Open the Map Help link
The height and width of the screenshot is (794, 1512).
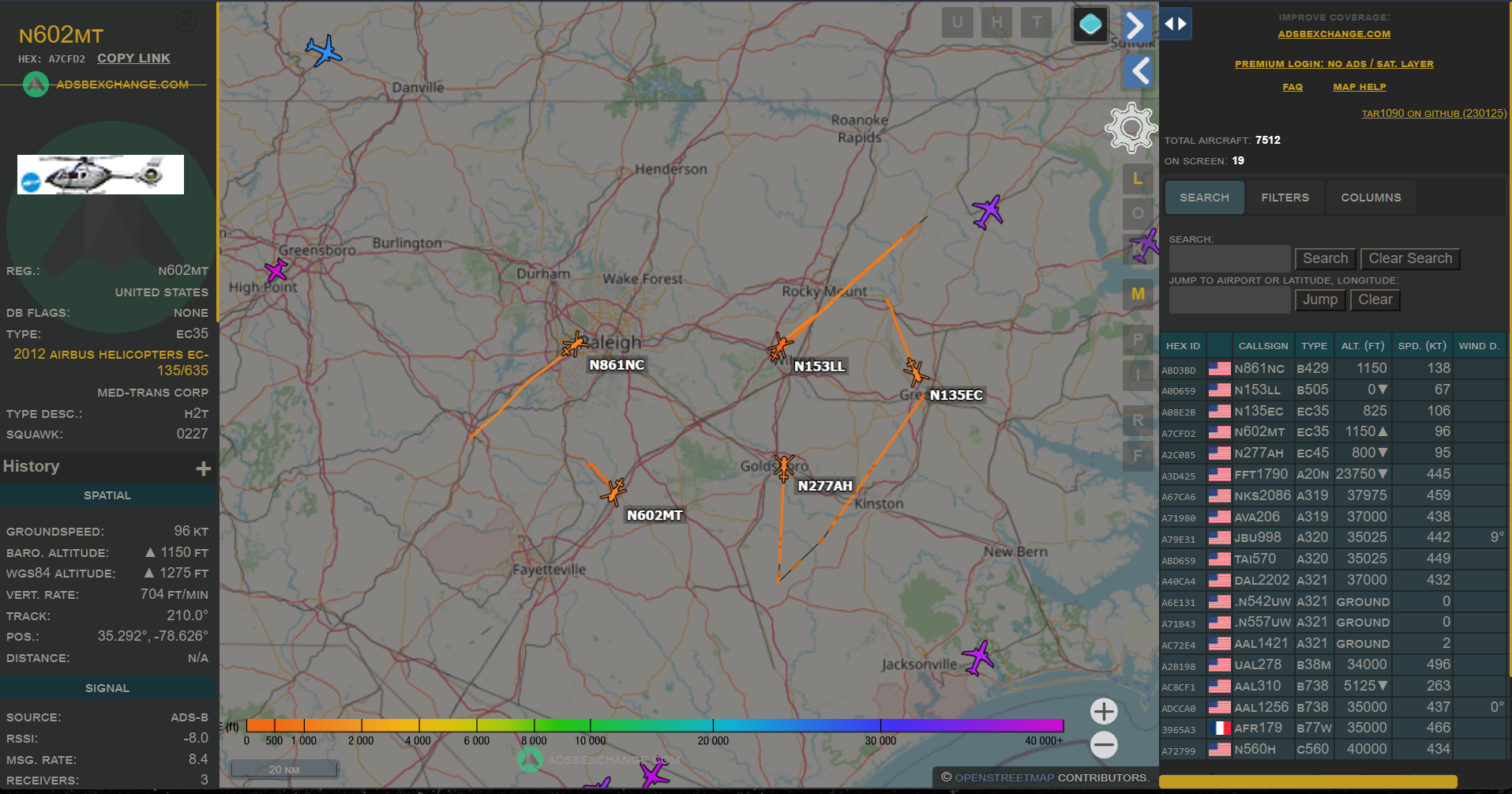1359,87
